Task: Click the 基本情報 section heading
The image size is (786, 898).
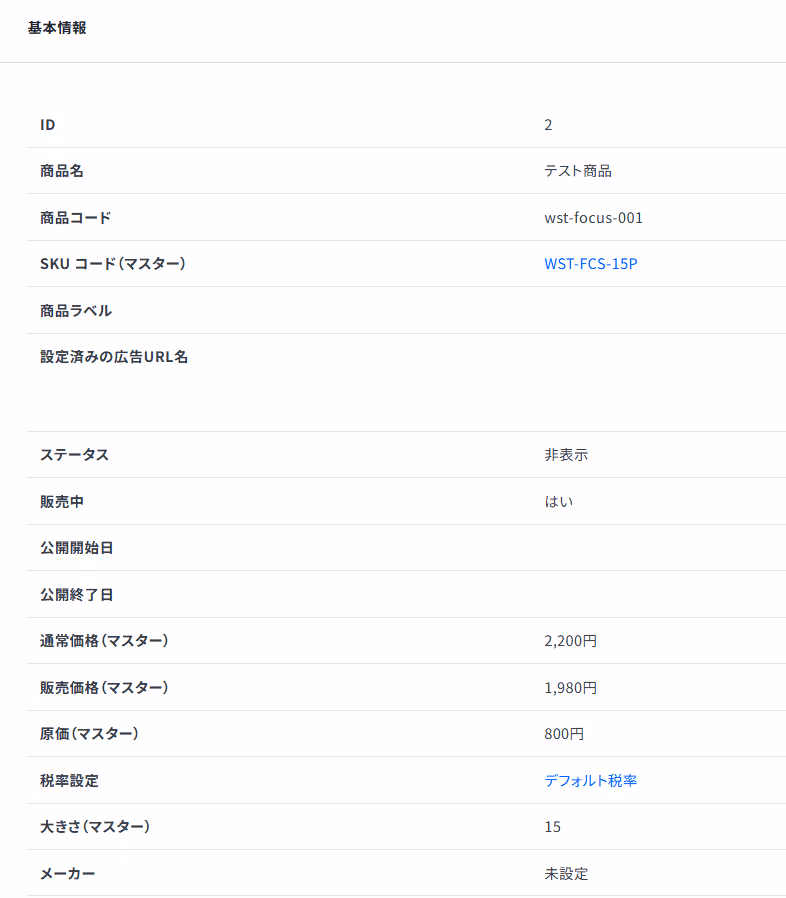Action: (x=57, y=27)
